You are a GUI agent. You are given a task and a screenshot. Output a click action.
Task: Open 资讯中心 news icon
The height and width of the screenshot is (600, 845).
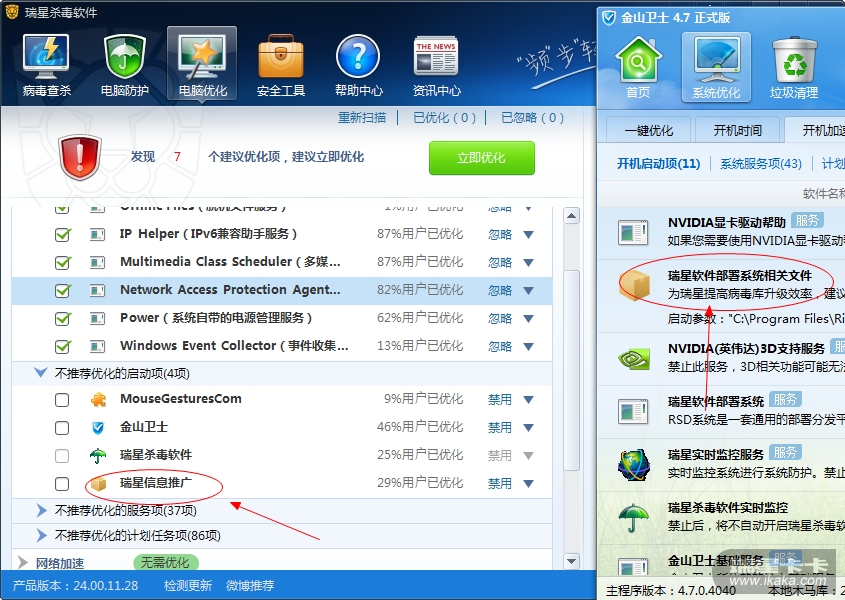436,65
